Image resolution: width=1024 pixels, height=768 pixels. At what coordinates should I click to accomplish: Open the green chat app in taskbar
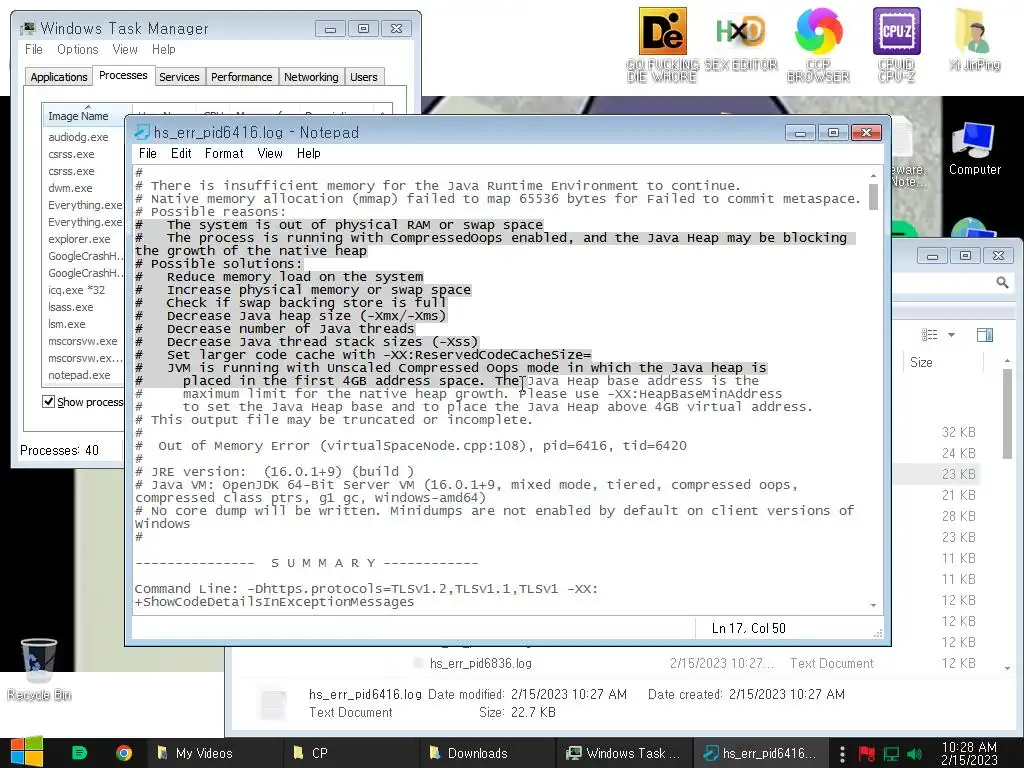79,752
